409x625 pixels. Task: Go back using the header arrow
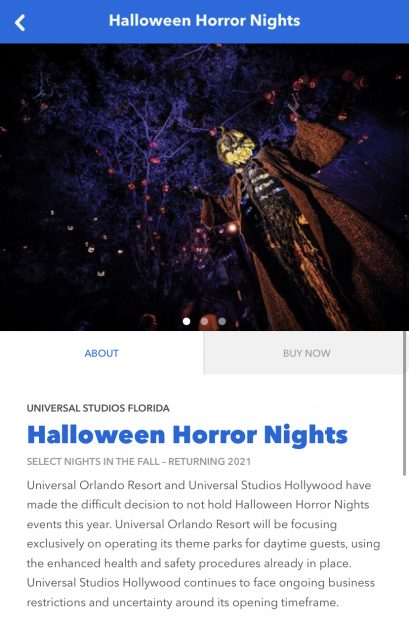(x=20, y=23)
